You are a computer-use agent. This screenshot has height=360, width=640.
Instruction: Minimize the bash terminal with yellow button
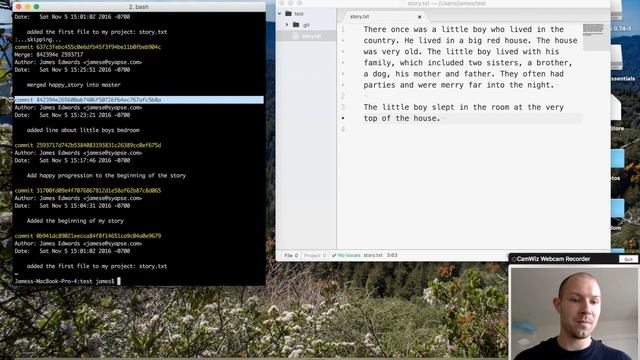(x=27, y=7)
